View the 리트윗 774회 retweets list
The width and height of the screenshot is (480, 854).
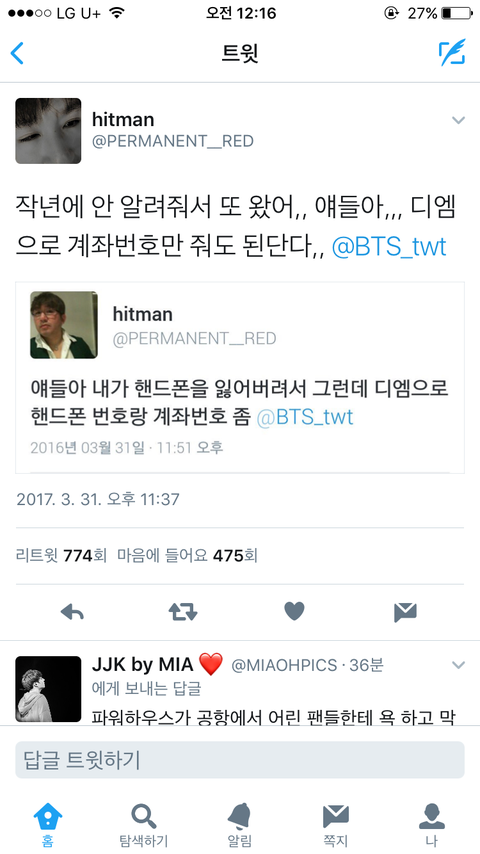[62, 556]
